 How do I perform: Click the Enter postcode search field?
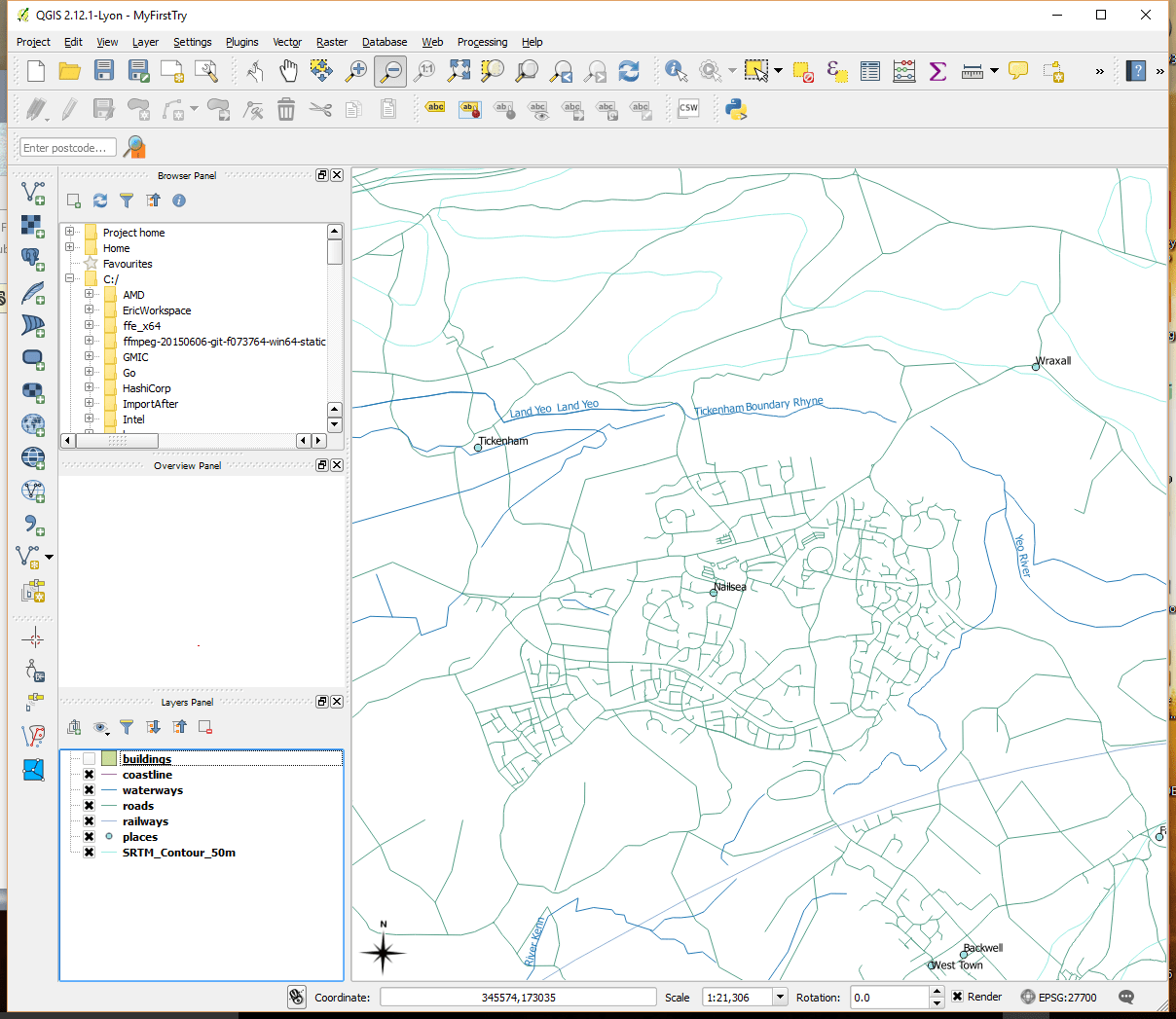pos(68,148)
